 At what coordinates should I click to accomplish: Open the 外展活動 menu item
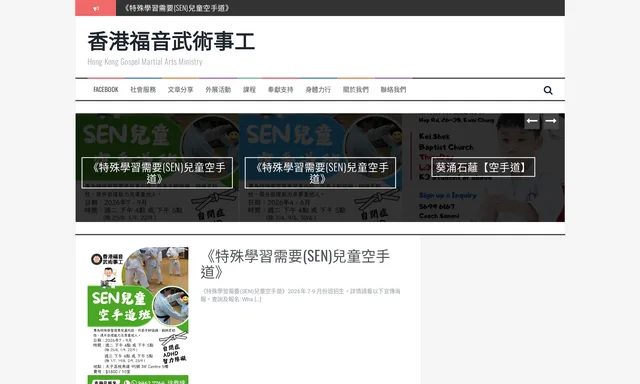(218, 89)
